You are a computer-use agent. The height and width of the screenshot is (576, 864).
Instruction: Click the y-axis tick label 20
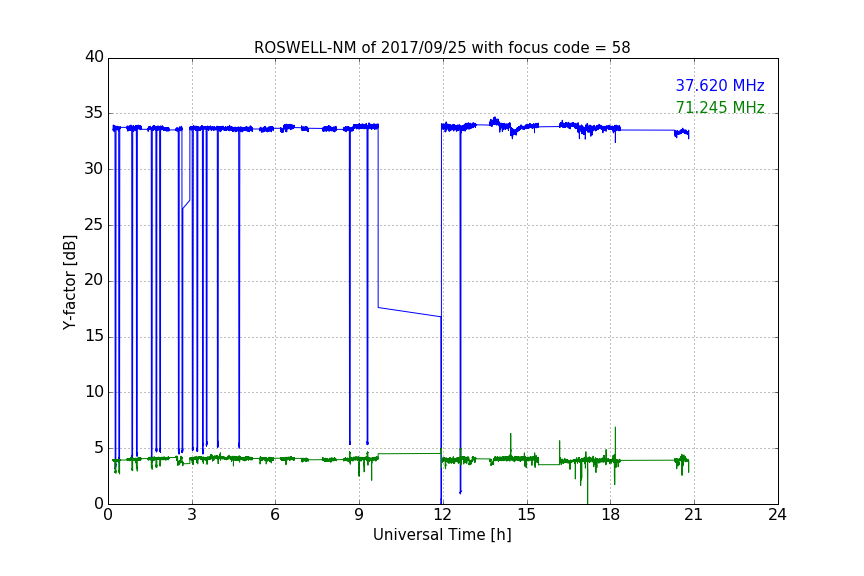click(94, 280)
